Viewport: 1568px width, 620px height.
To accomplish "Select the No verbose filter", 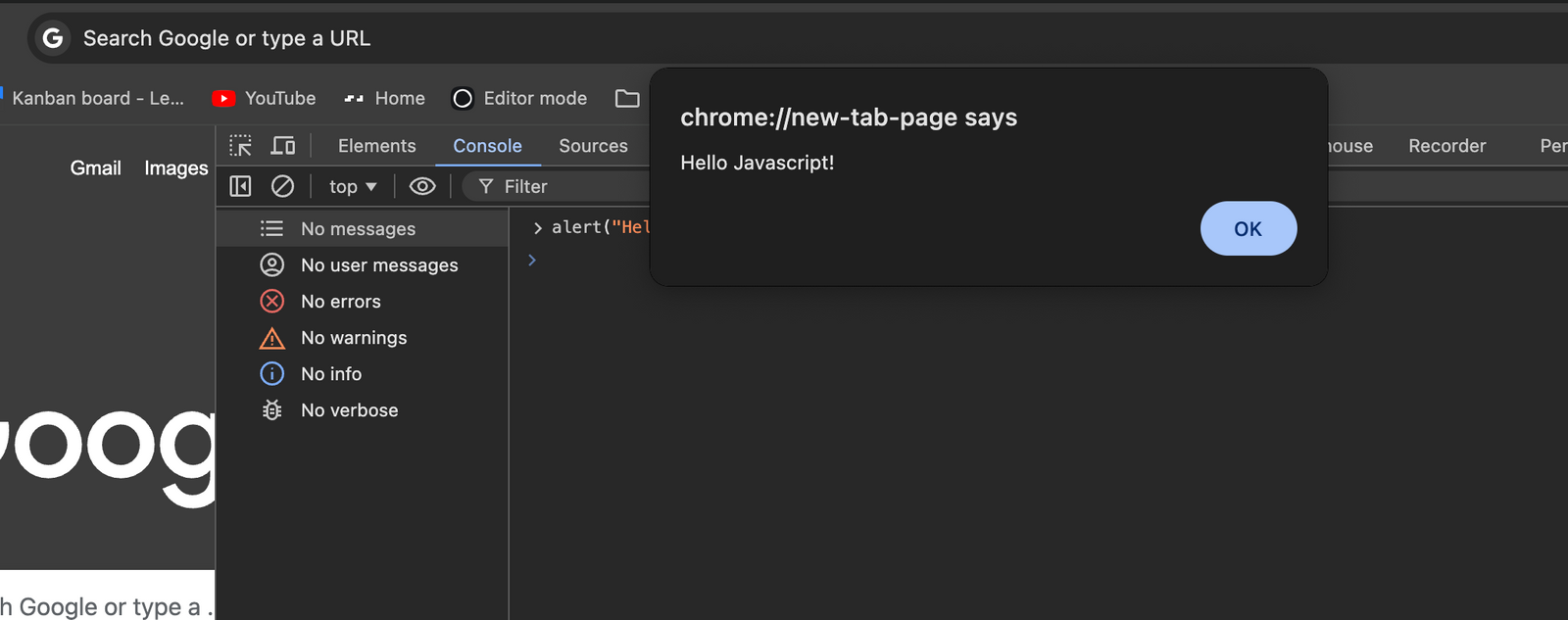I will [349, 410].
